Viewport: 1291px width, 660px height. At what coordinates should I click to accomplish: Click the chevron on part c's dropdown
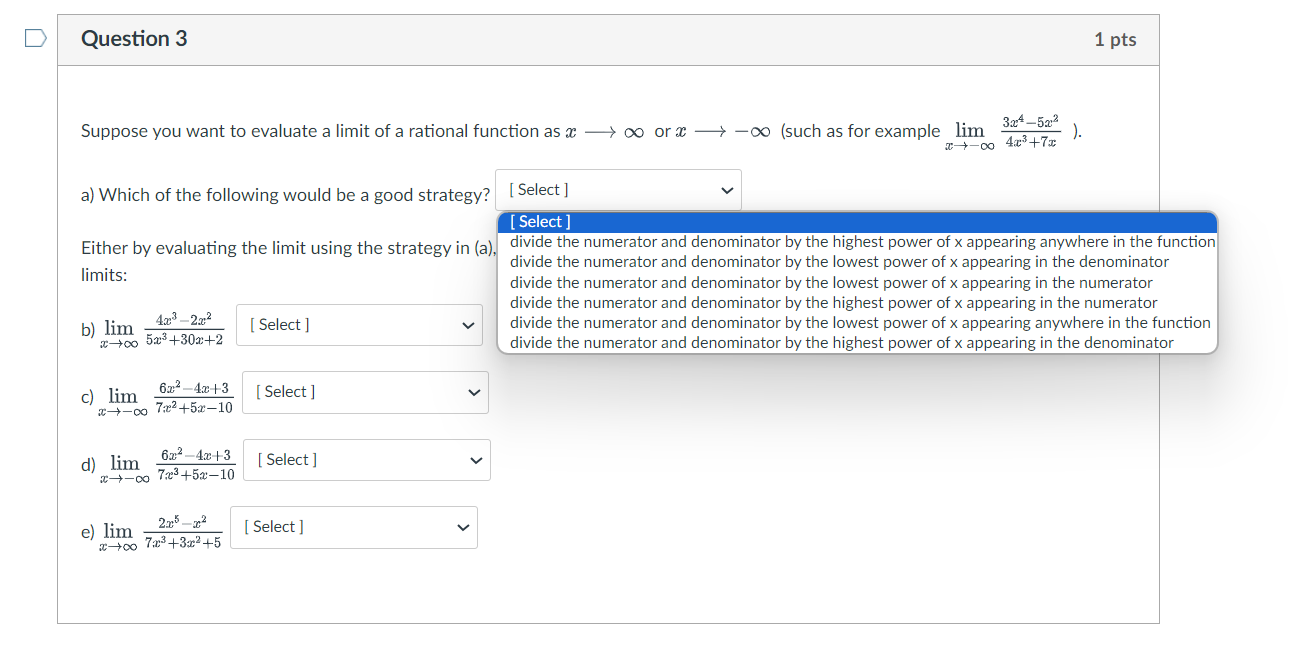click(x=475, y=391)
